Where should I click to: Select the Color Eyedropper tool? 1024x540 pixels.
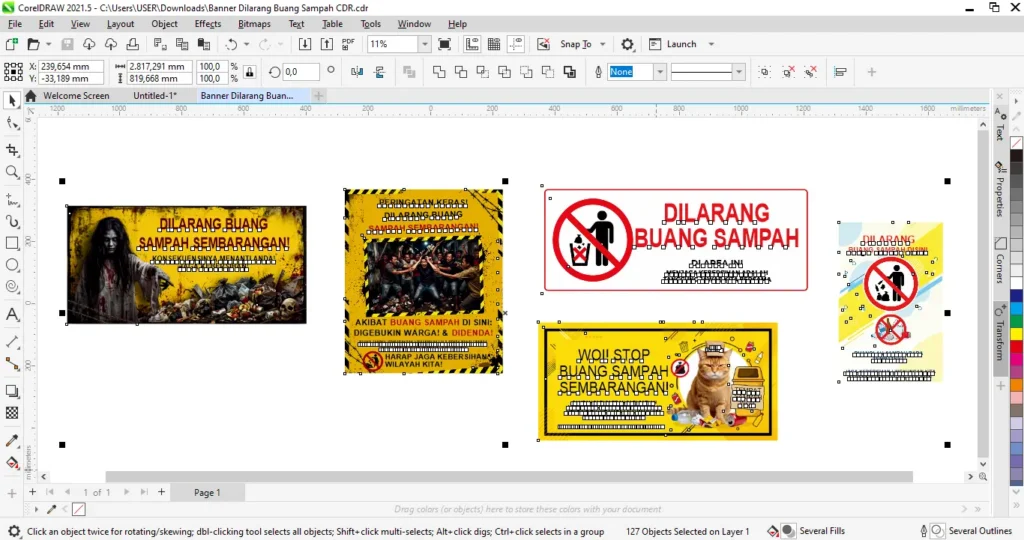tap(12, 440)
